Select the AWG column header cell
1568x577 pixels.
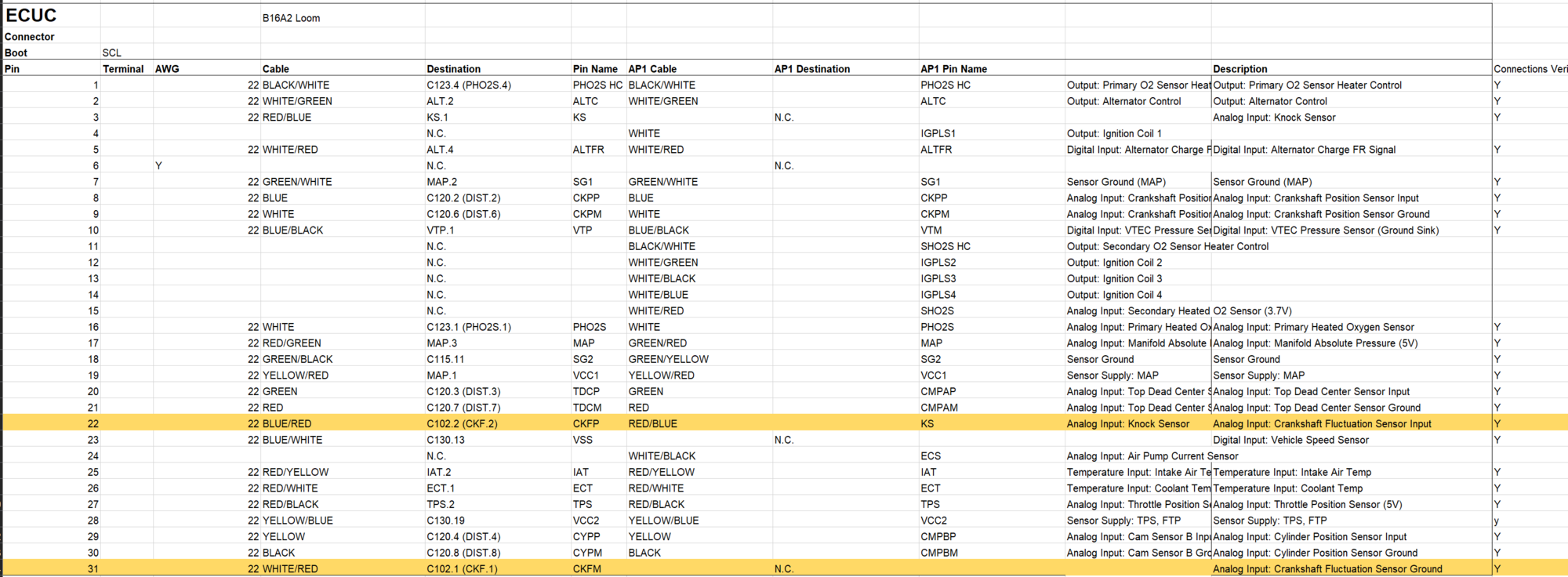coord(167,69)
